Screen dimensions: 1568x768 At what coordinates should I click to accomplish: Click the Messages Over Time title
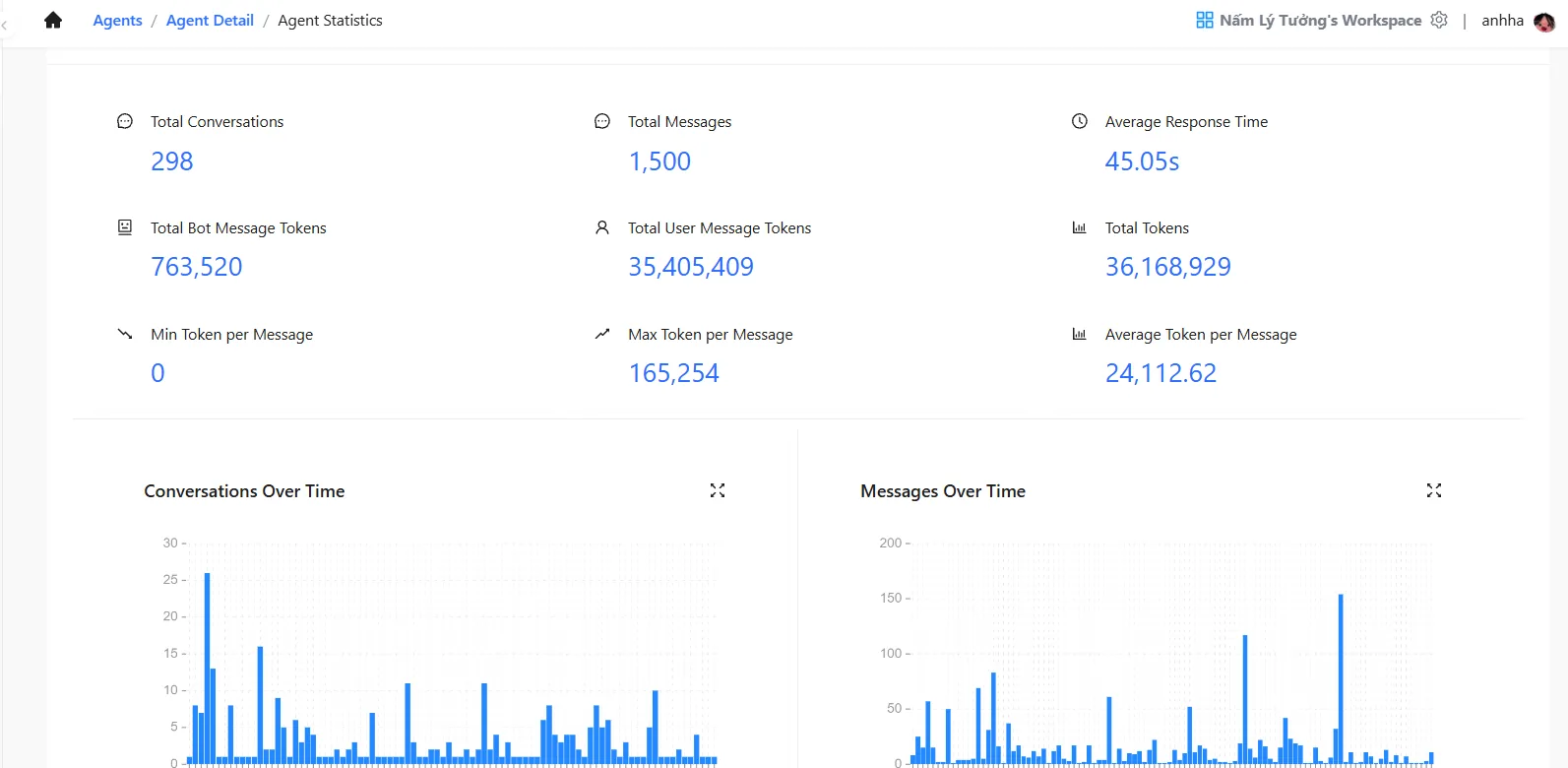point(943,491)
